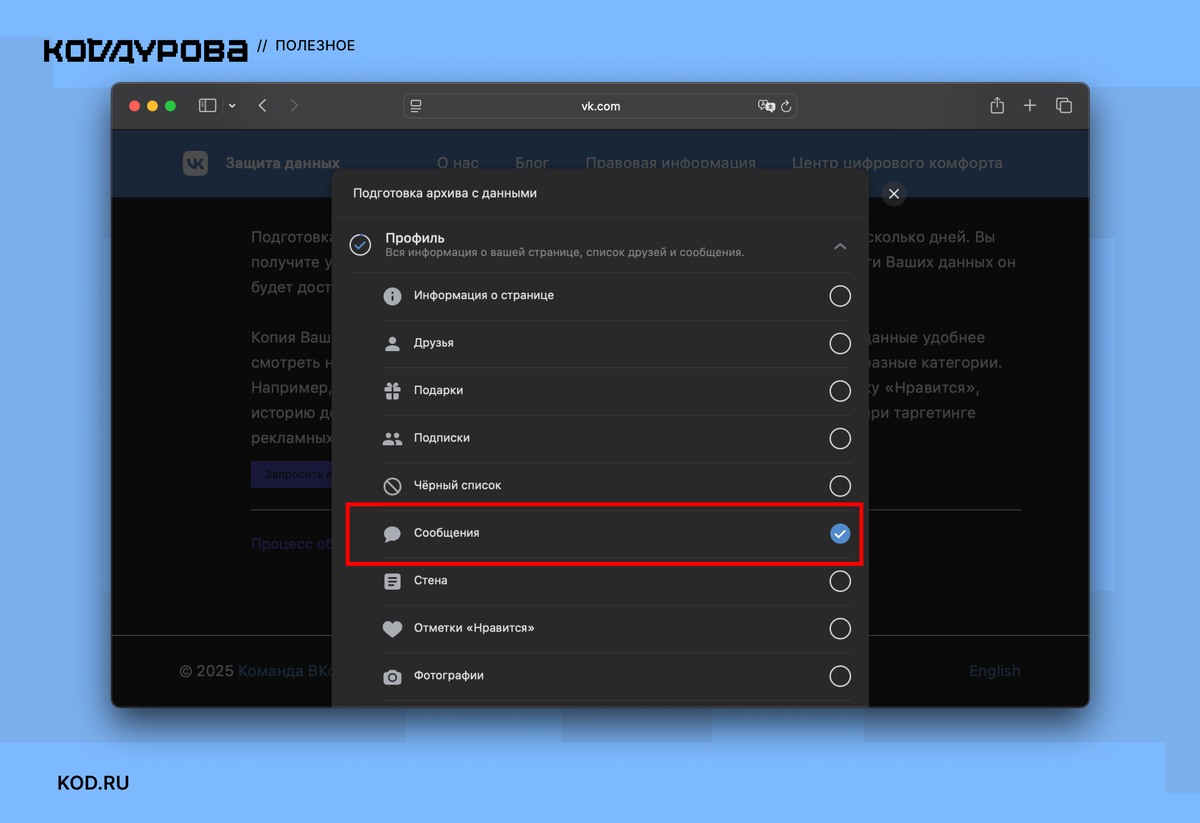Image resolution: width=1200 pixels, height=823 pixels.
Task: Switch page language to English
Action: pyautogui.click(x=995, y=671)
